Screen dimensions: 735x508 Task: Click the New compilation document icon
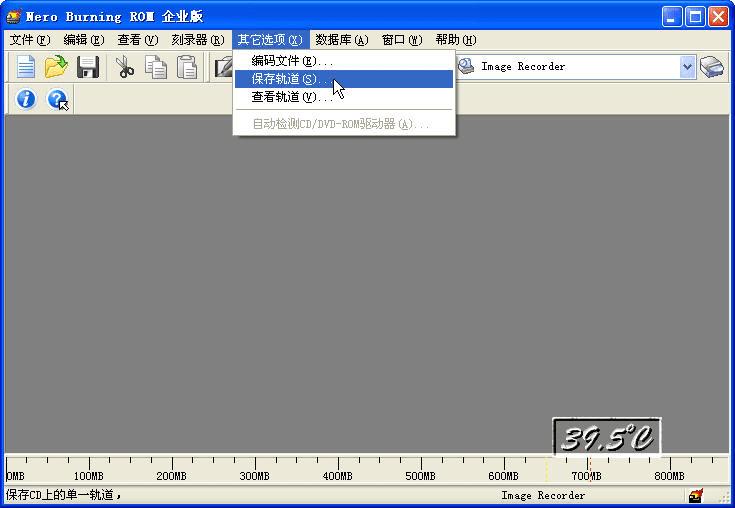pos(26,67)
